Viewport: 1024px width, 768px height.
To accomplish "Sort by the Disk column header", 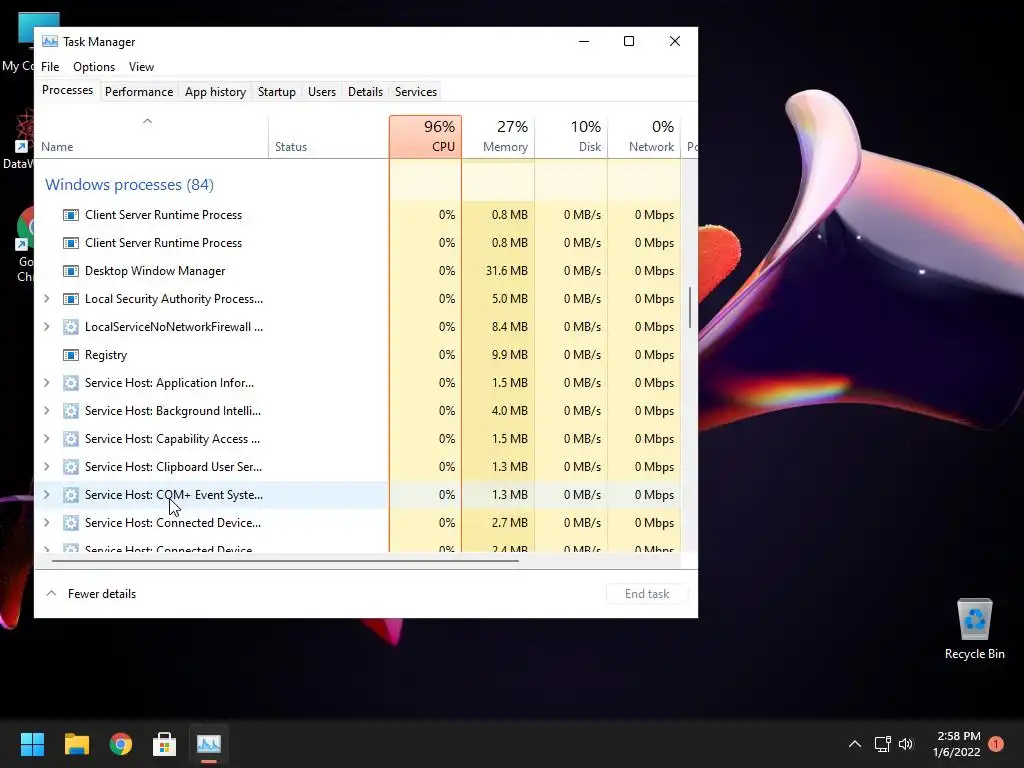I will pos(571,136).
